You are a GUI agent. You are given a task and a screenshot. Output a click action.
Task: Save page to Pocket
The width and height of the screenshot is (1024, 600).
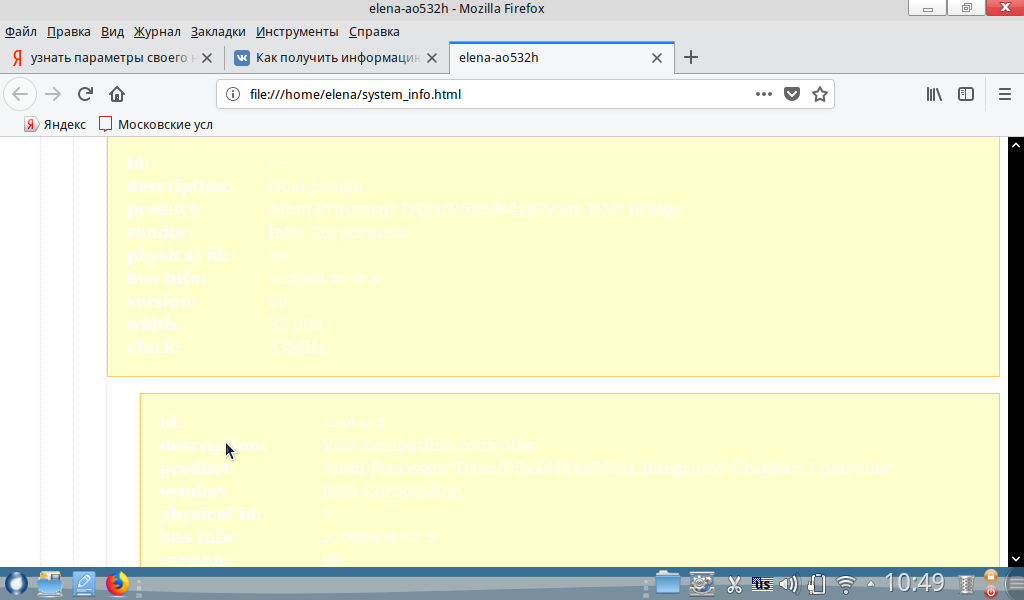pyautogui.click(x=792, y=94)
